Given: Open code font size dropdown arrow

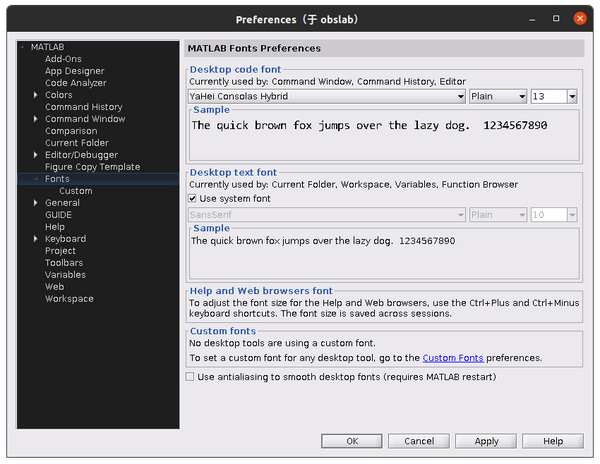Looking at the screenshot, I should (x=572, y=96).
